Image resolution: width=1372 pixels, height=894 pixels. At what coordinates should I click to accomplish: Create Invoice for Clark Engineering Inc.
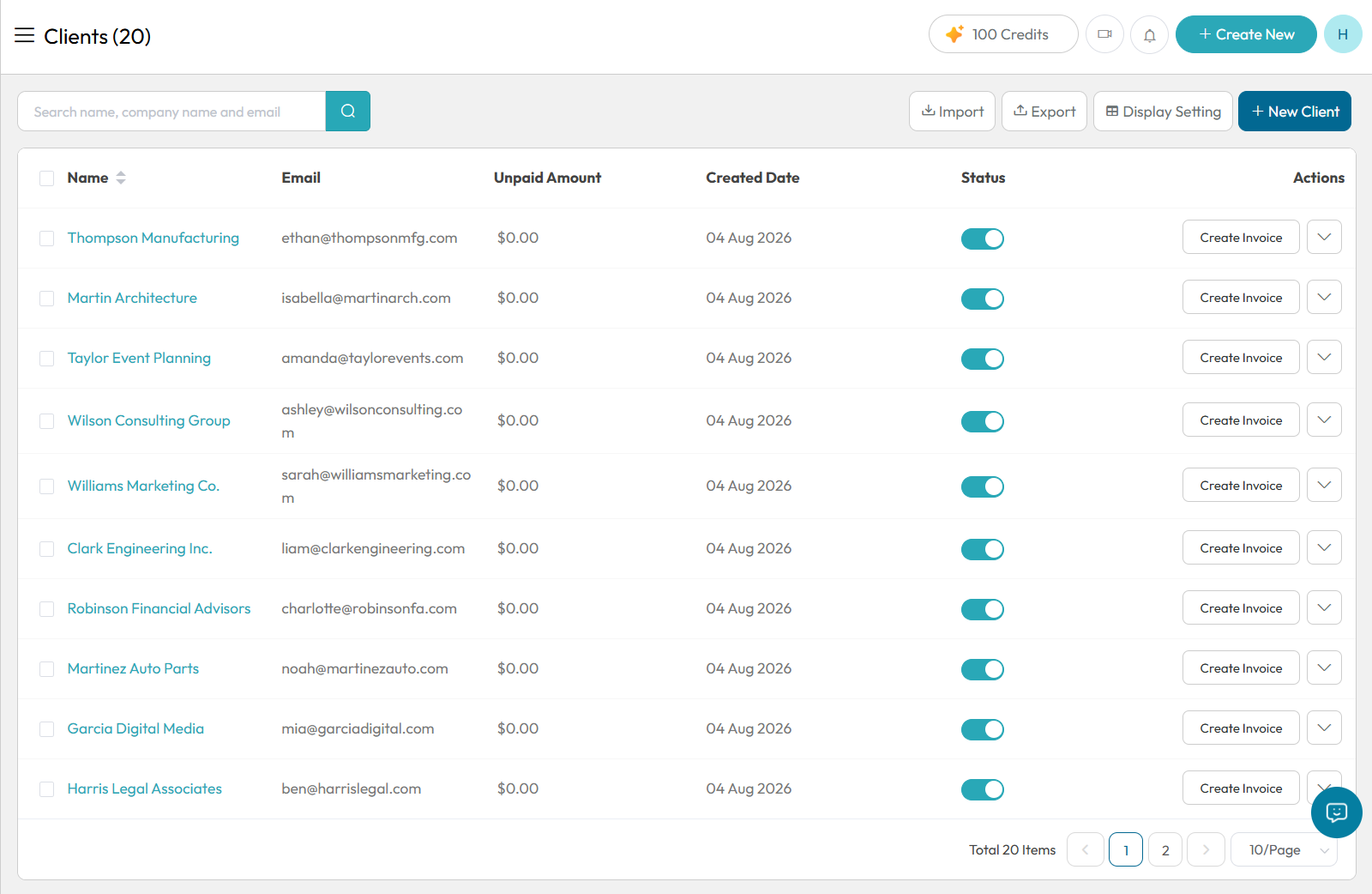(1241, 547)
